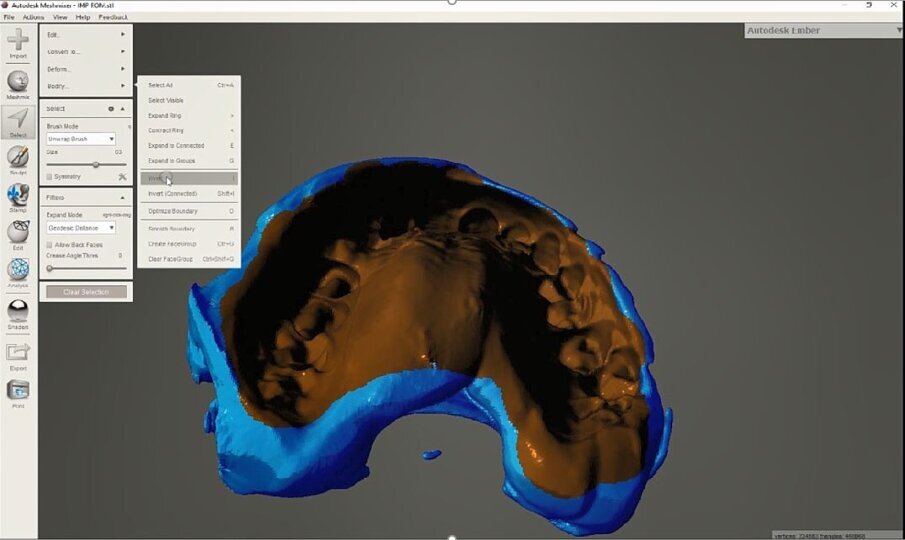Click the Clear Selection button

[86, 292]
